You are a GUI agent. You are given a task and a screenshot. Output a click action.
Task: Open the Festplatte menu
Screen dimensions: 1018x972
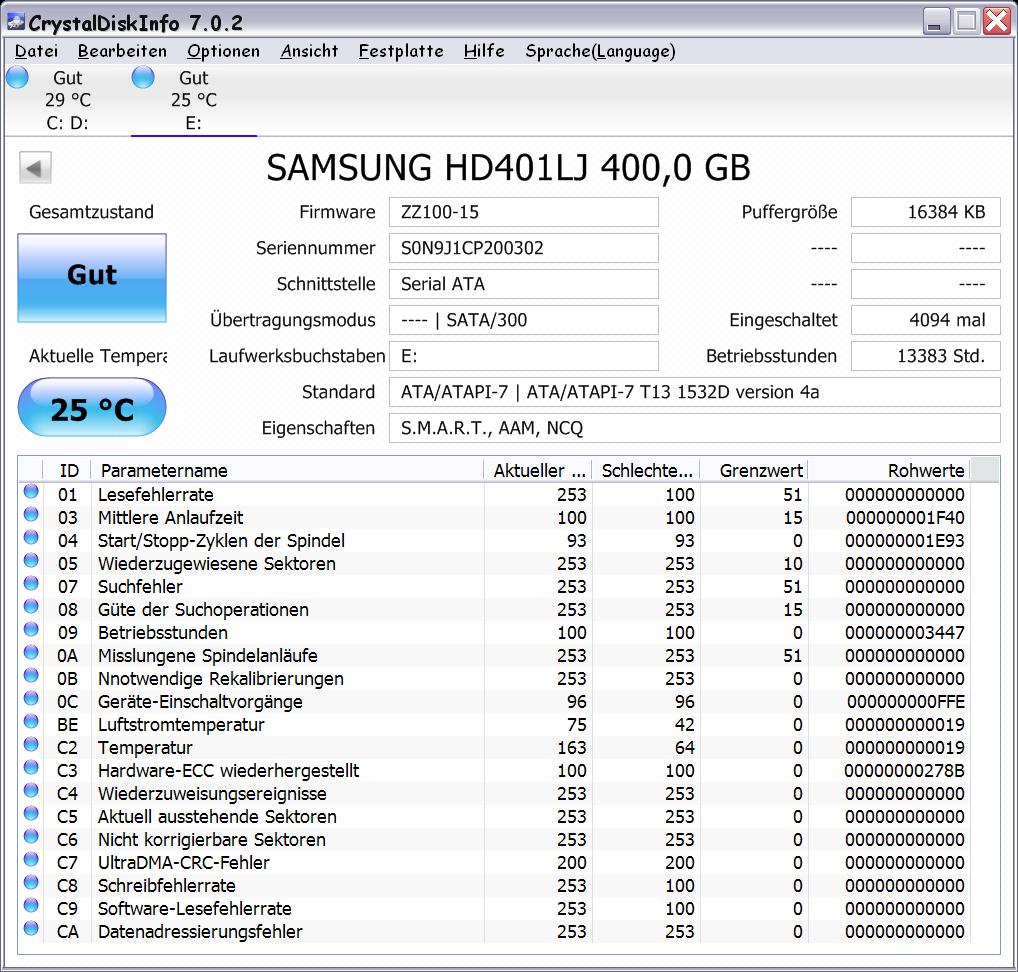click(x=401, y=51)
